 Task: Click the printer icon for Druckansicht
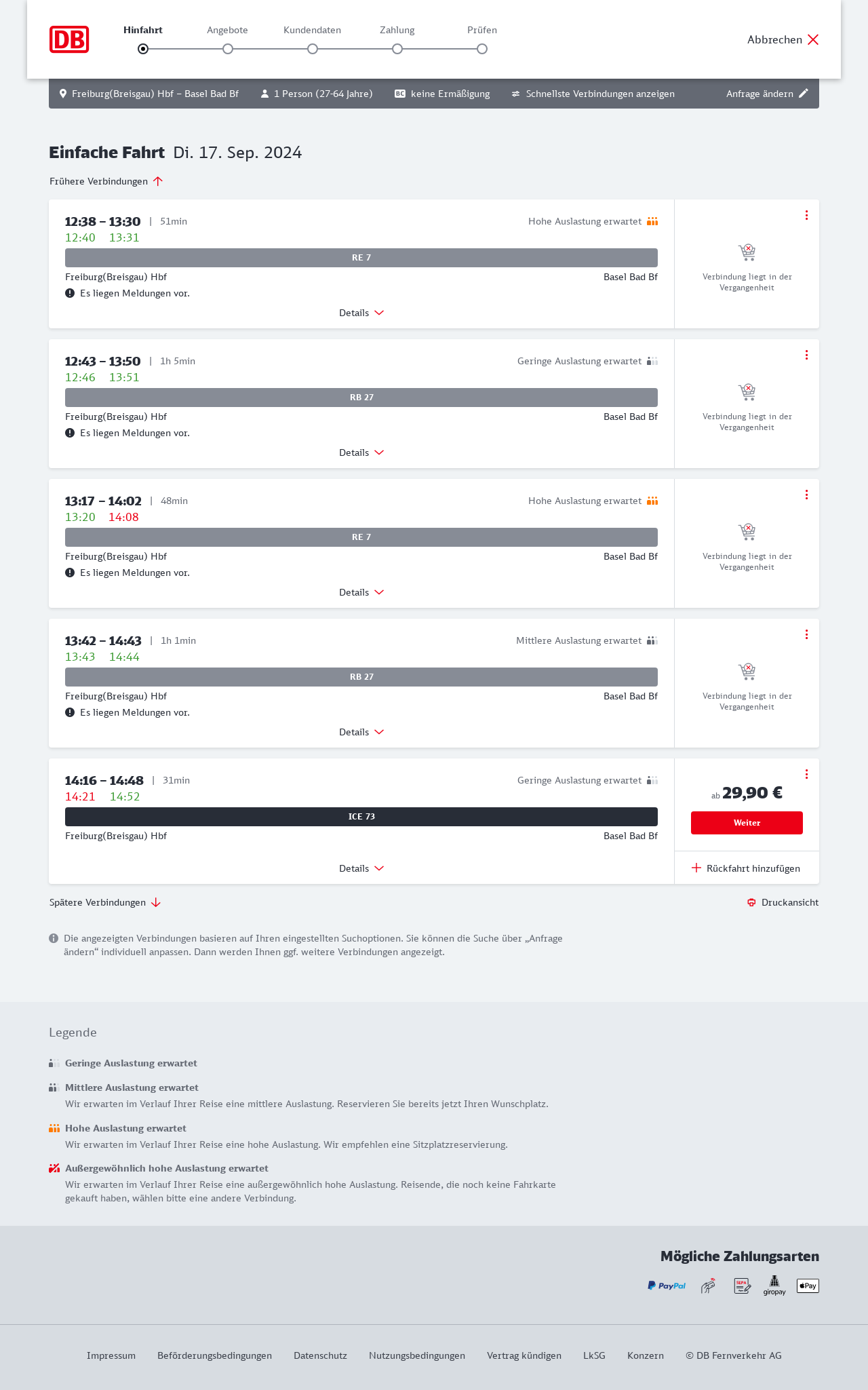(751, 902)
